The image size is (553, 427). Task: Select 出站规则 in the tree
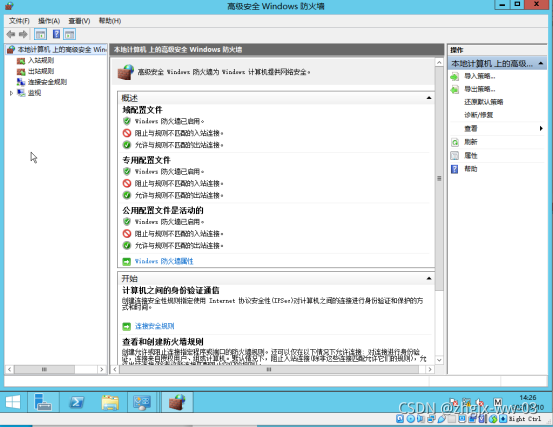click(41, 71)
